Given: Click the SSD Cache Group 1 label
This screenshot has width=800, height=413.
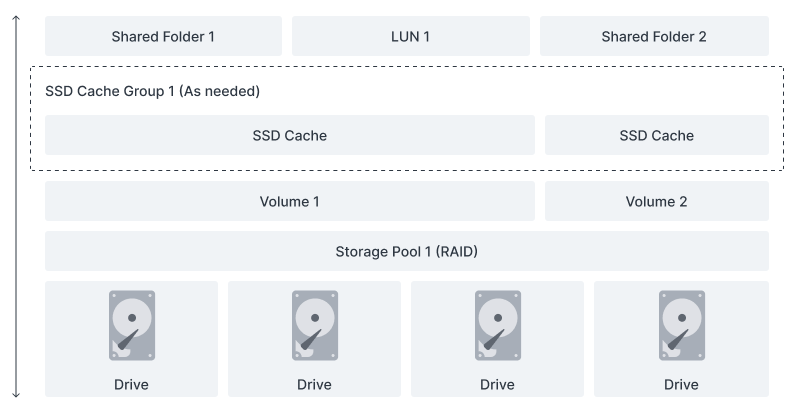Looking at the screenshot, I should point(153,91).
